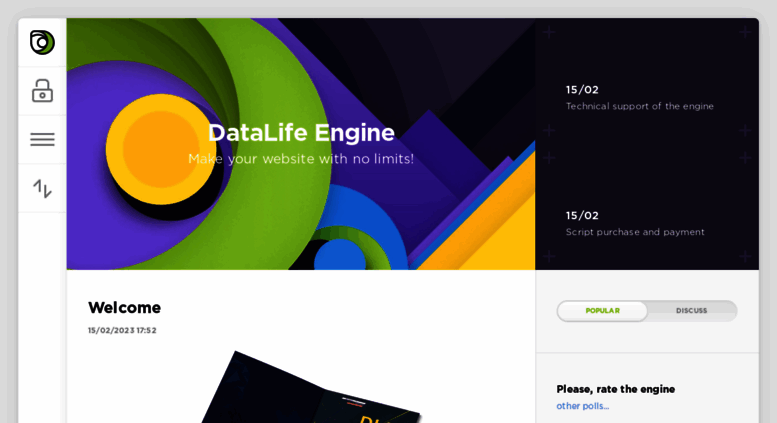Click the Welcome article box image
Viewport: 777px width, 423px height.
(x=311, y=387)
